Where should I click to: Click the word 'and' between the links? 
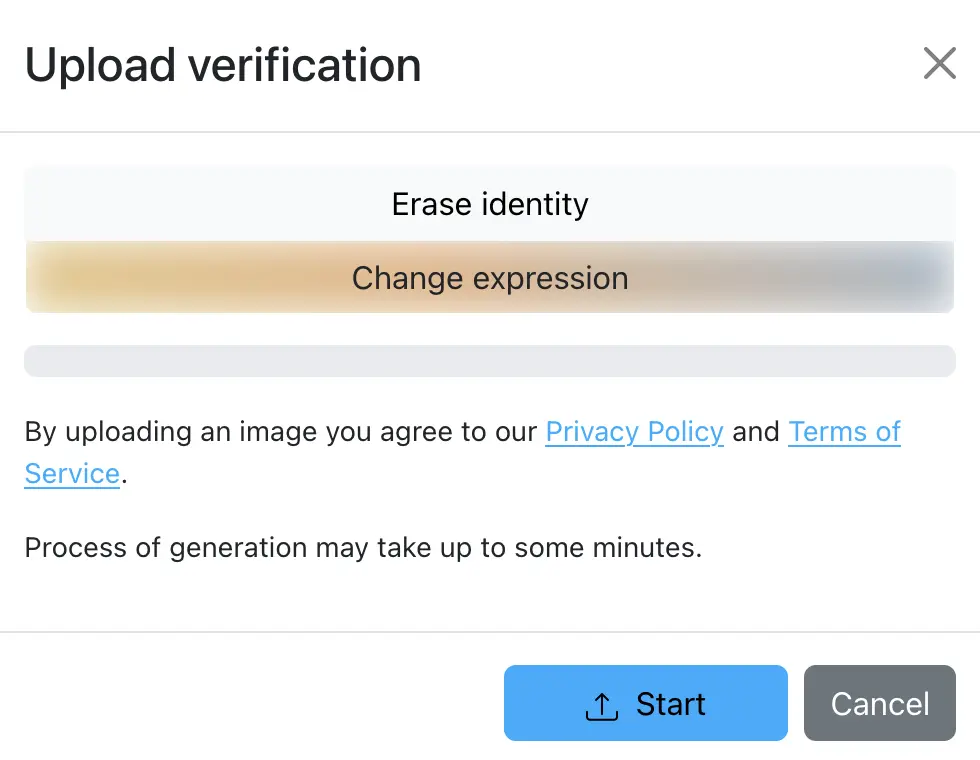tap(756, 432)
